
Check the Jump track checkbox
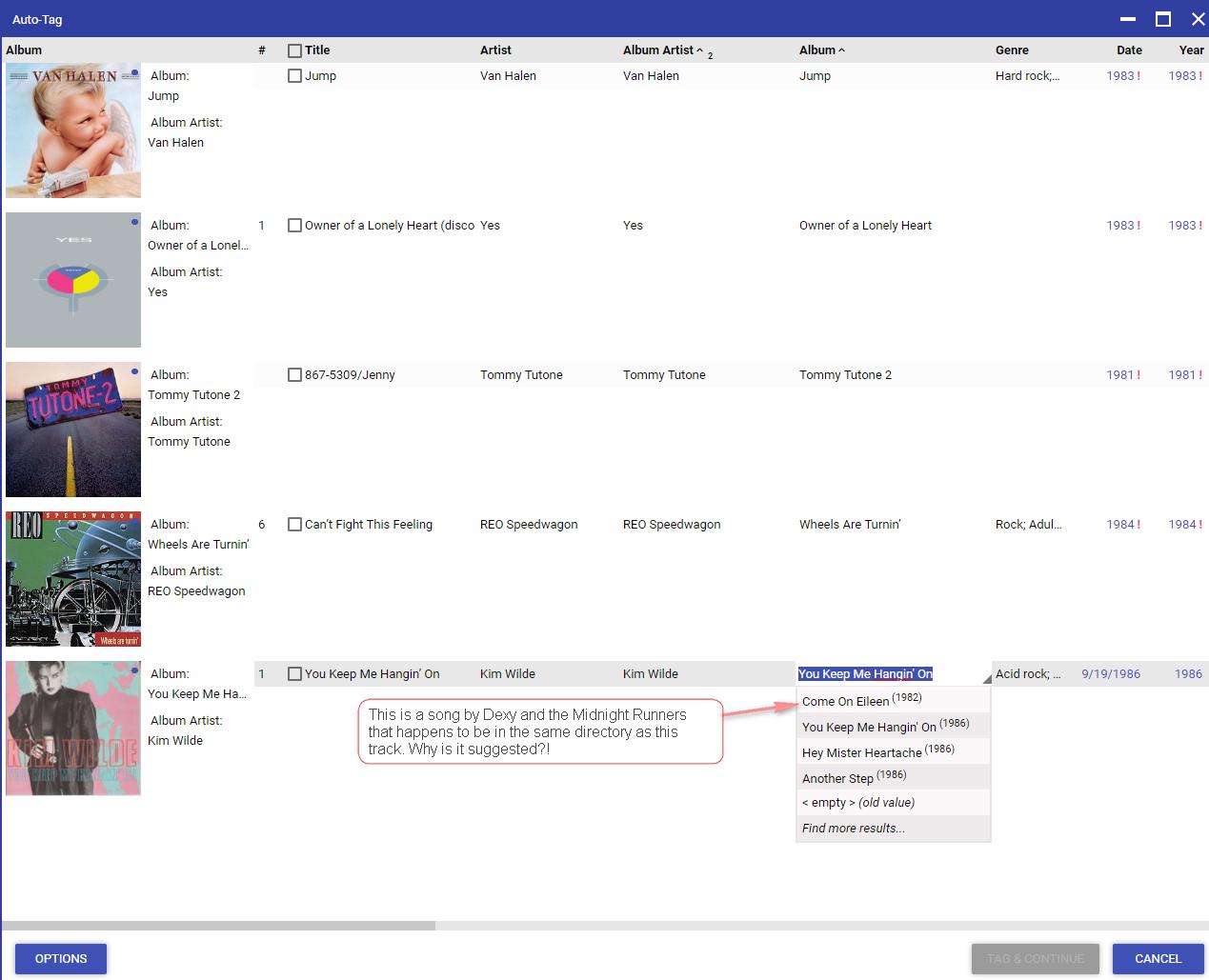[294, 76]
